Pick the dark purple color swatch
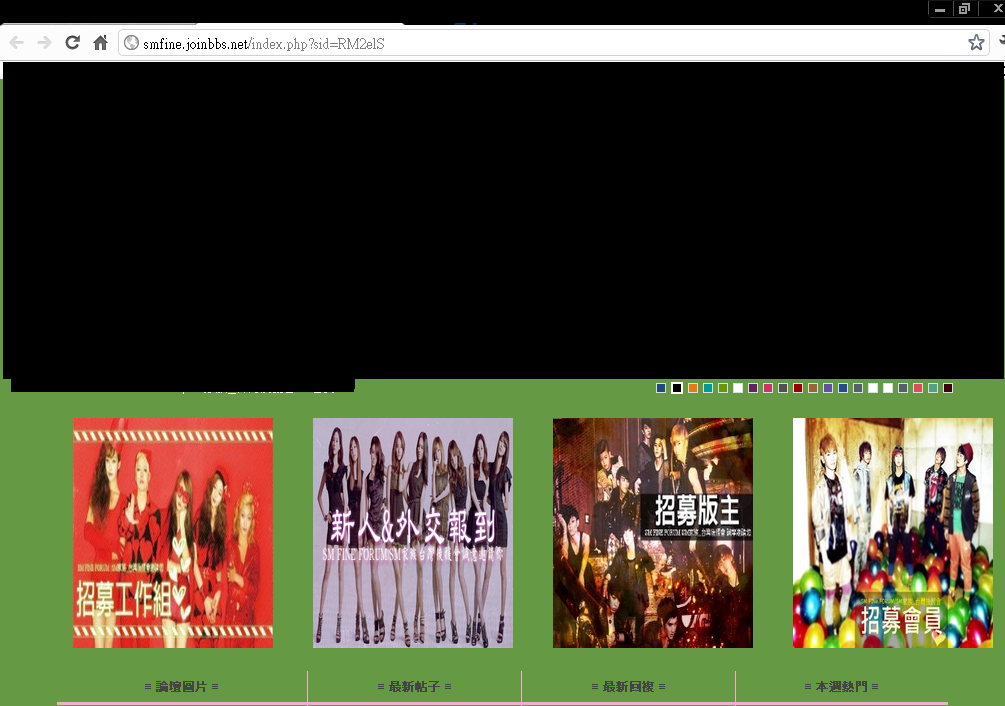1005x706 pixels. pyautogui.click(x=753, y=388)
